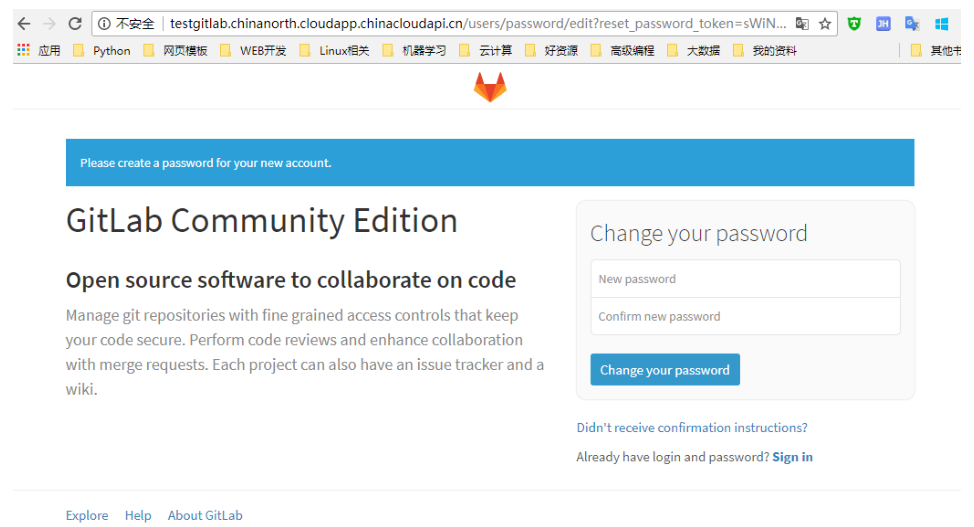
Task: Click the GitLab fox logo
Action: click(x=490, y=87)
